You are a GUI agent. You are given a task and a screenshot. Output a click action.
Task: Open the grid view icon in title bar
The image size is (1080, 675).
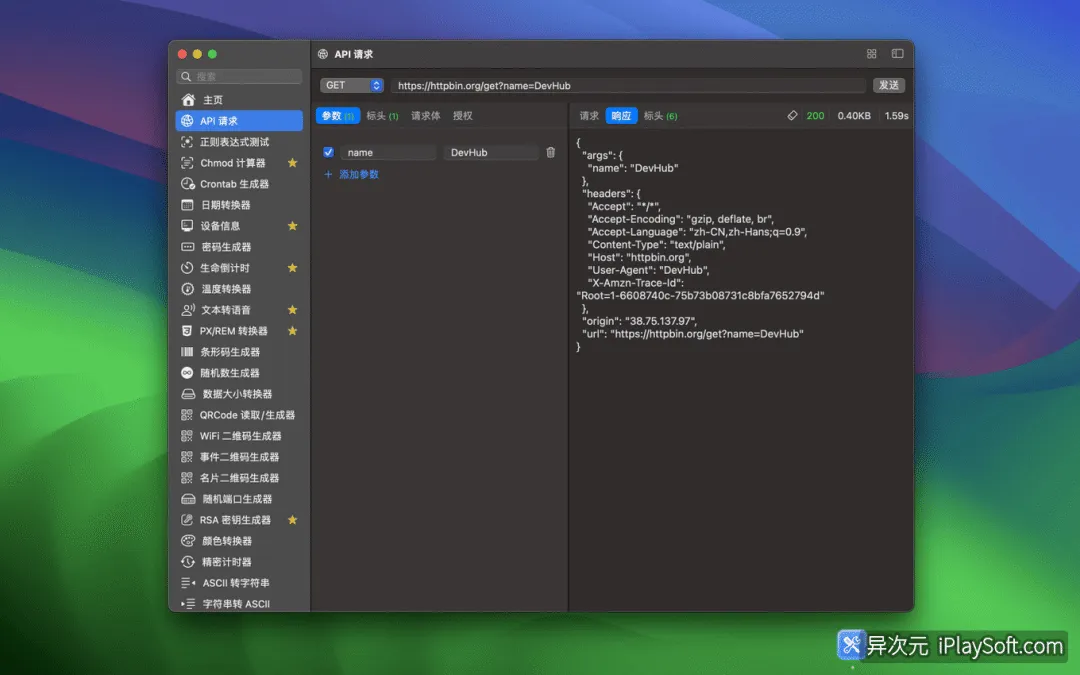pos(871,54)
